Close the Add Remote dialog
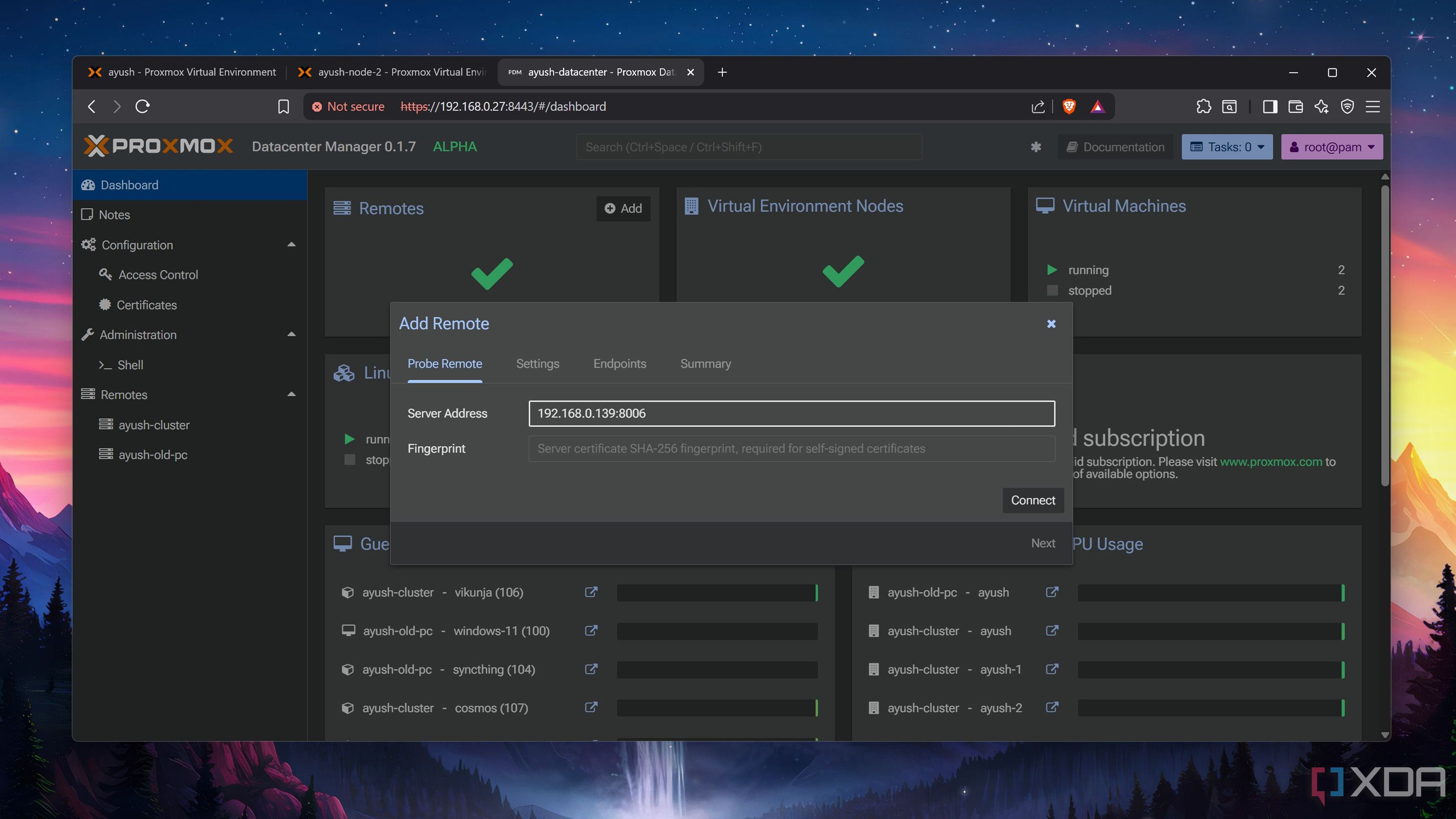 [1051, 324]
